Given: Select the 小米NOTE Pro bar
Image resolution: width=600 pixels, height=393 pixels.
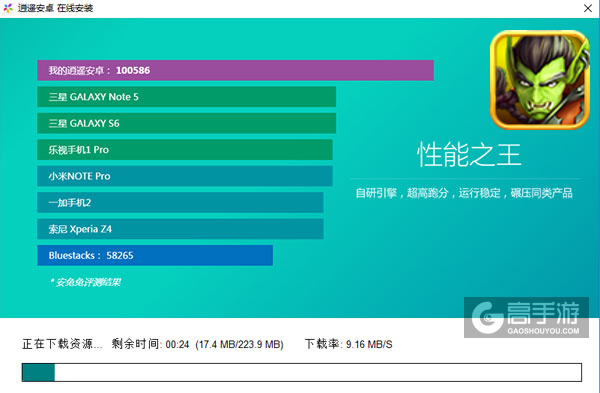Looking at the screenshot, I should pyautogui.click(x=185, y=176).
